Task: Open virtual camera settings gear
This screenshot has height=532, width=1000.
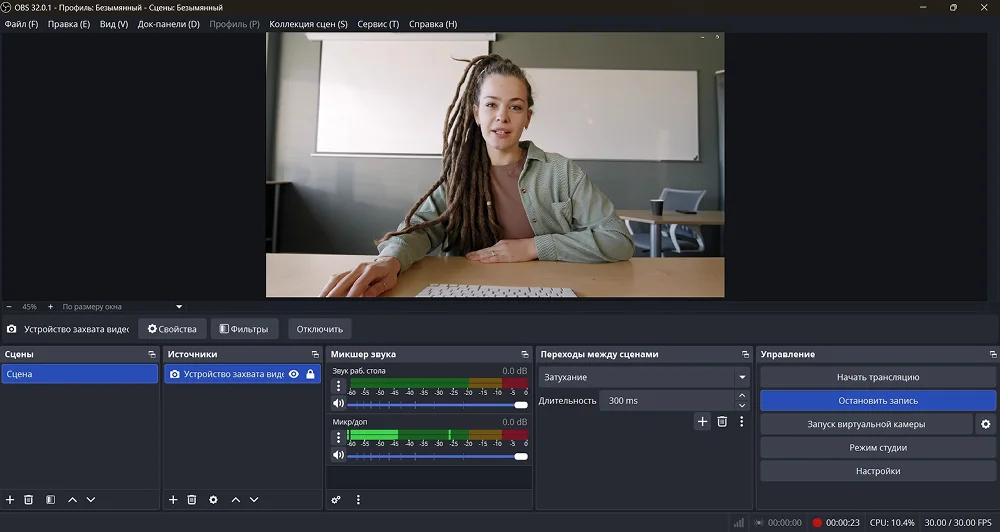Action: click(985, 424)
